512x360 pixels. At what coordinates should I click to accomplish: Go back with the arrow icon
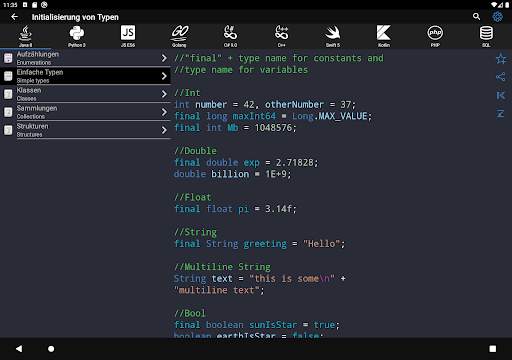(14, 17)
